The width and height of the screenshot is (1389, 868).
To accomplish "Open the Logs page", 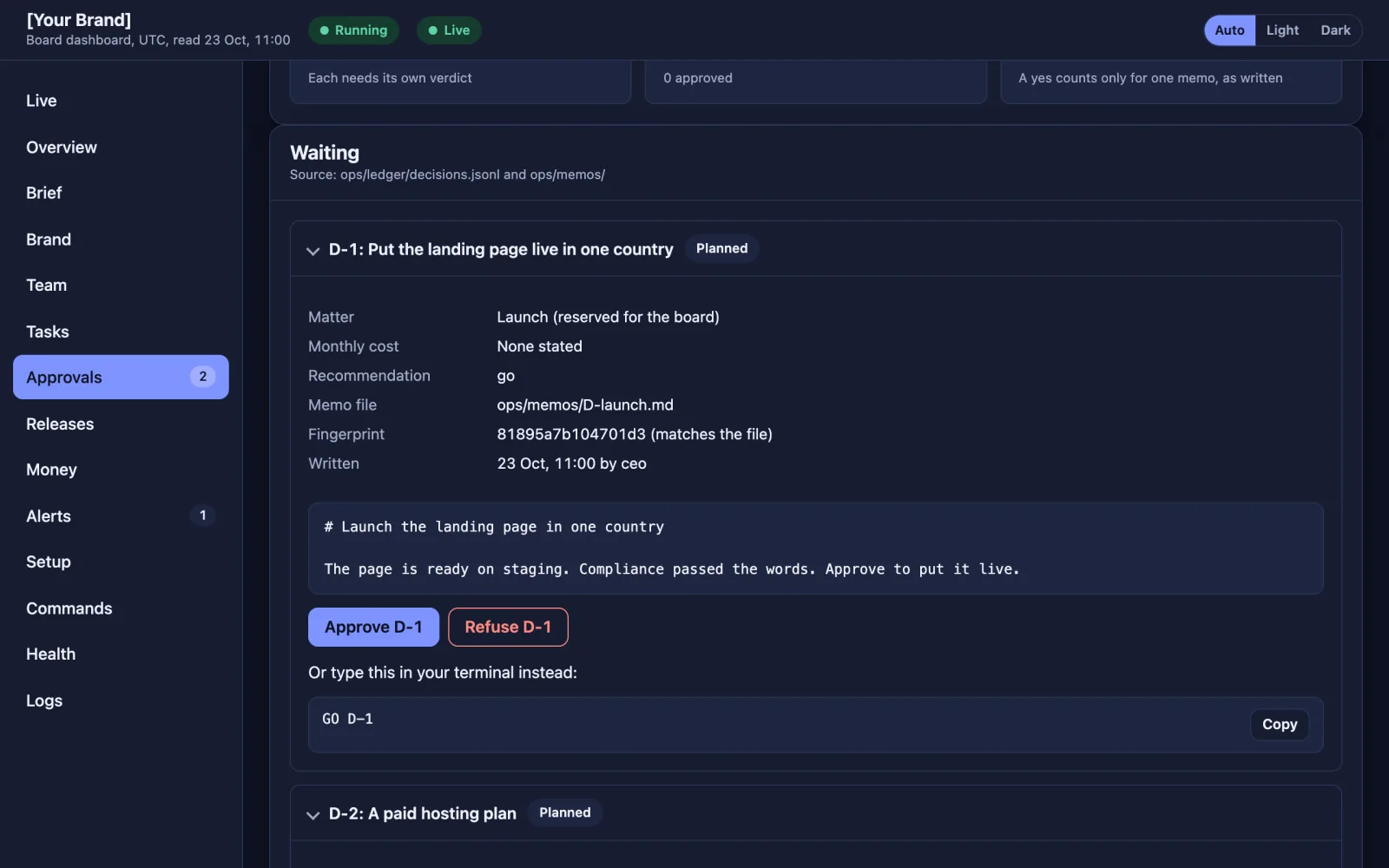I will point(121,700).
